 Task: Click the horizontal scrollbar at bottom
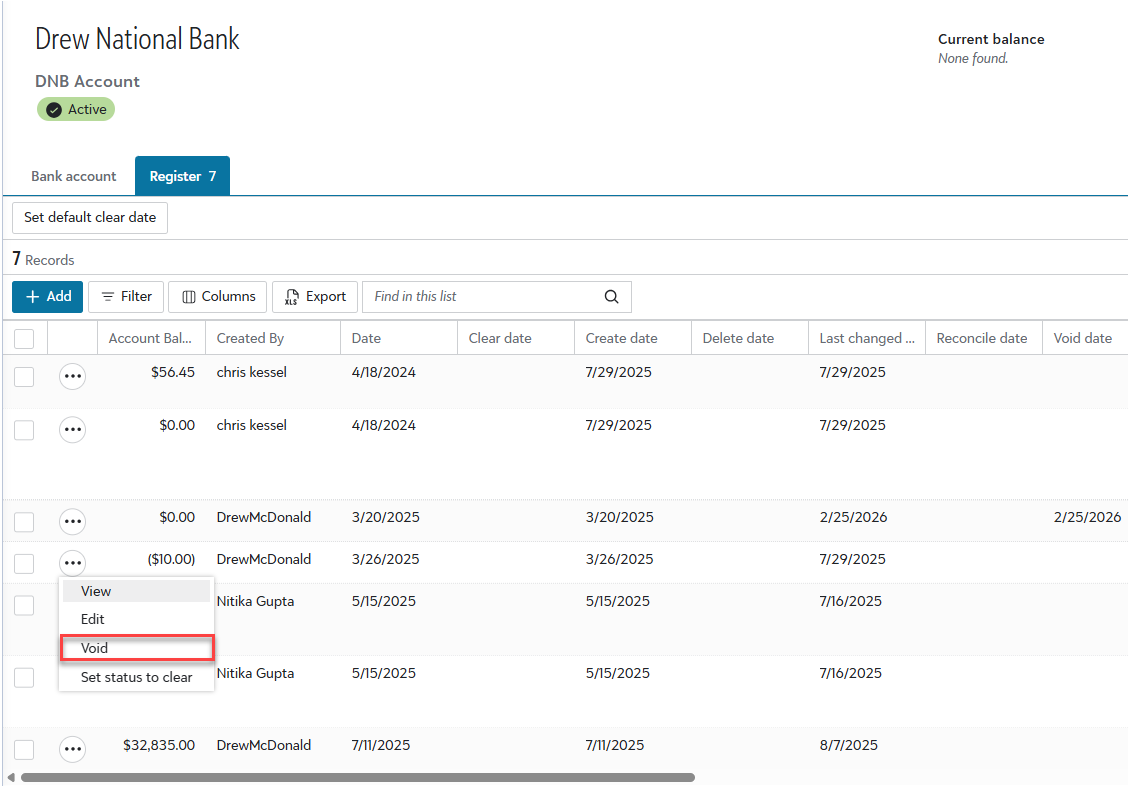click(357, 777)
